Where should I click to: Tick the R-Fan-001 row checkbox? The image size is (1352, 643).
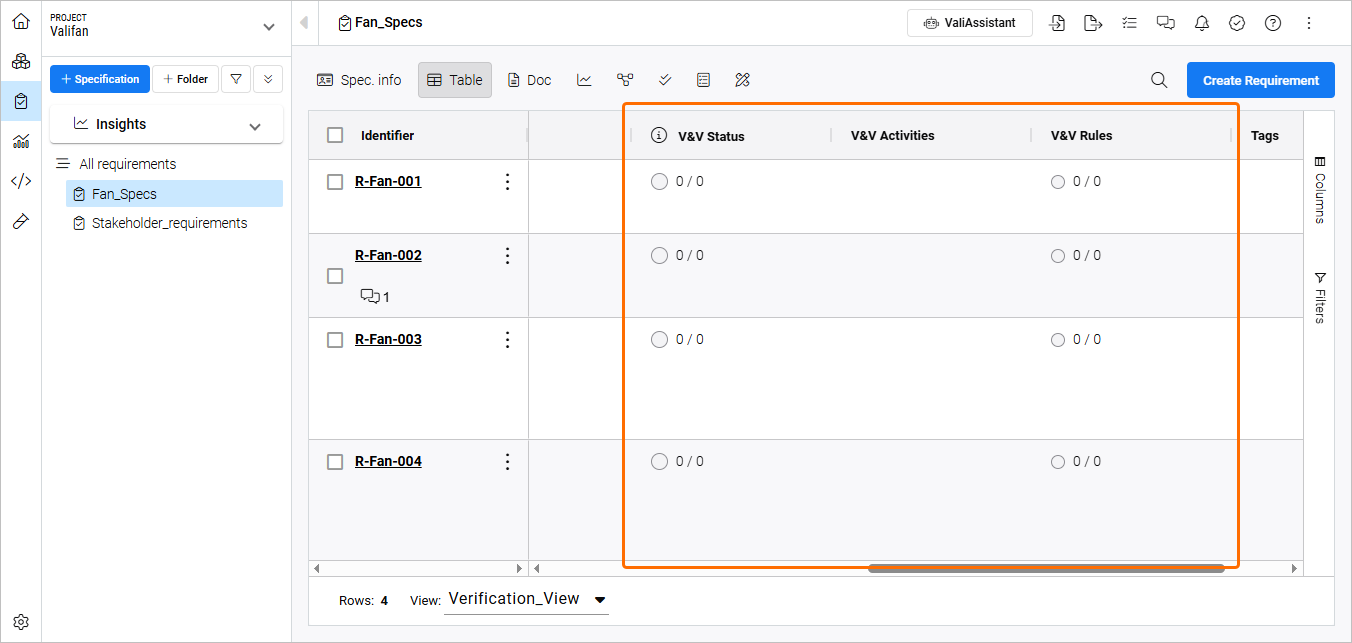(x=336, y=182)
